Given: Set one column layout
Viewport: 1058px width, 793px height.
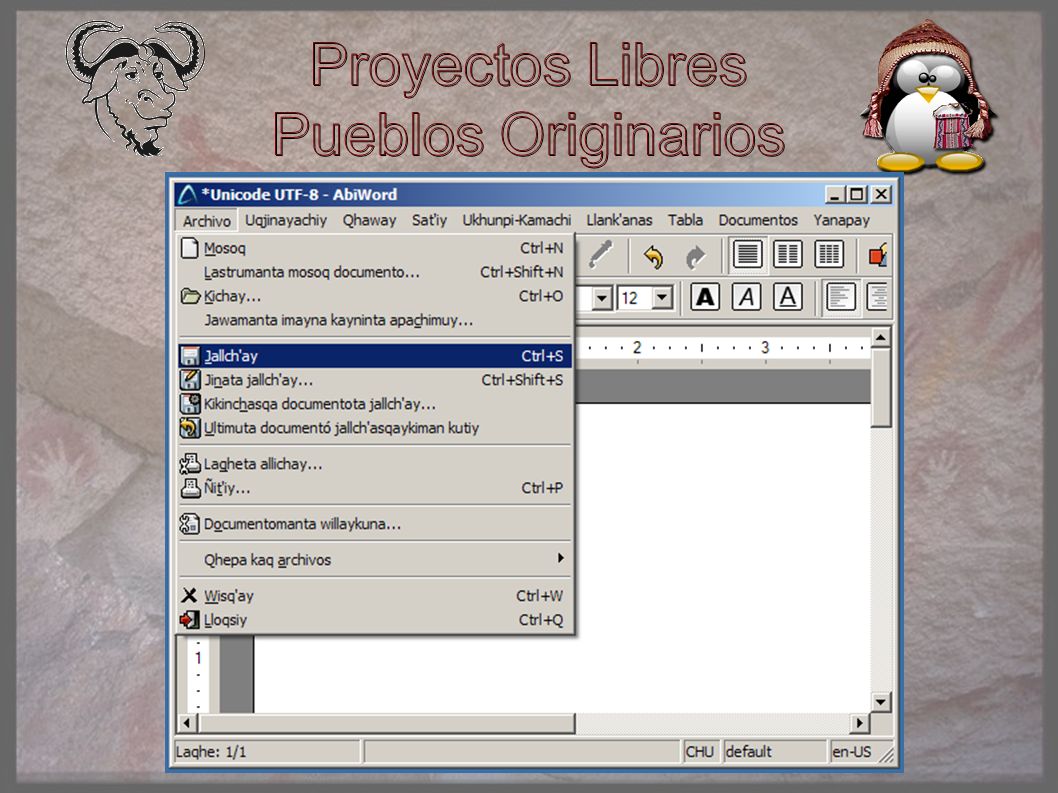Looking at the screenshot, I should tap(748, 255).
